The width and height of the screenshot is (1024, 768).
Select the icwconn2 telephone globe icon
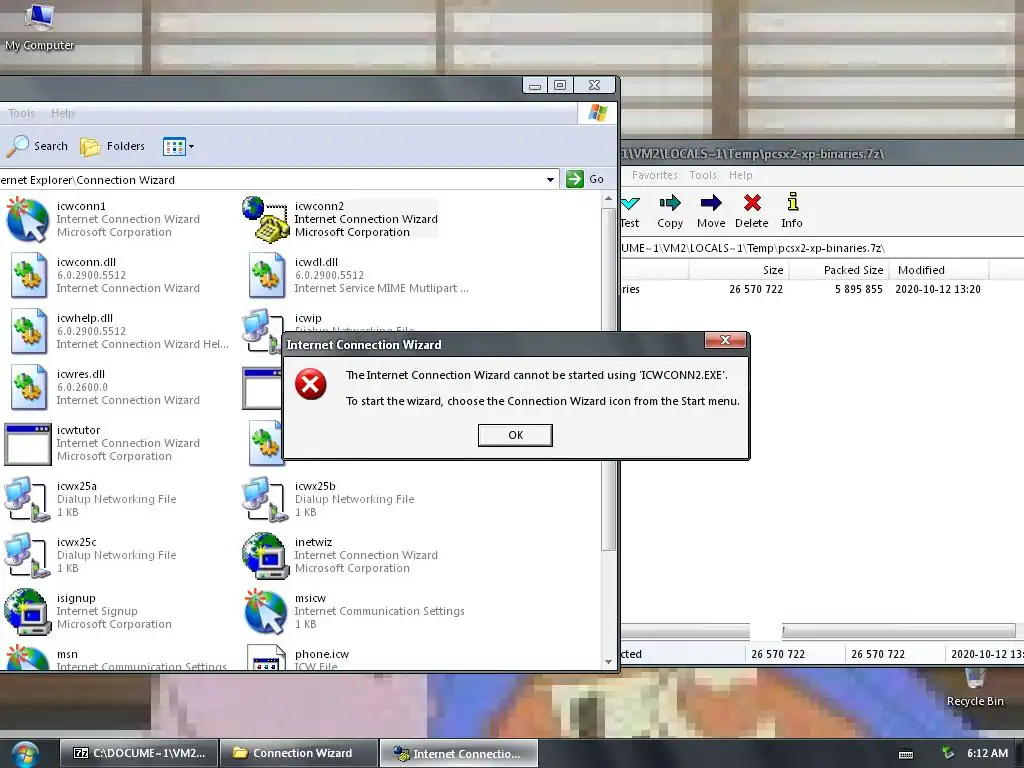pyautogui.click(x=265, y=219)
